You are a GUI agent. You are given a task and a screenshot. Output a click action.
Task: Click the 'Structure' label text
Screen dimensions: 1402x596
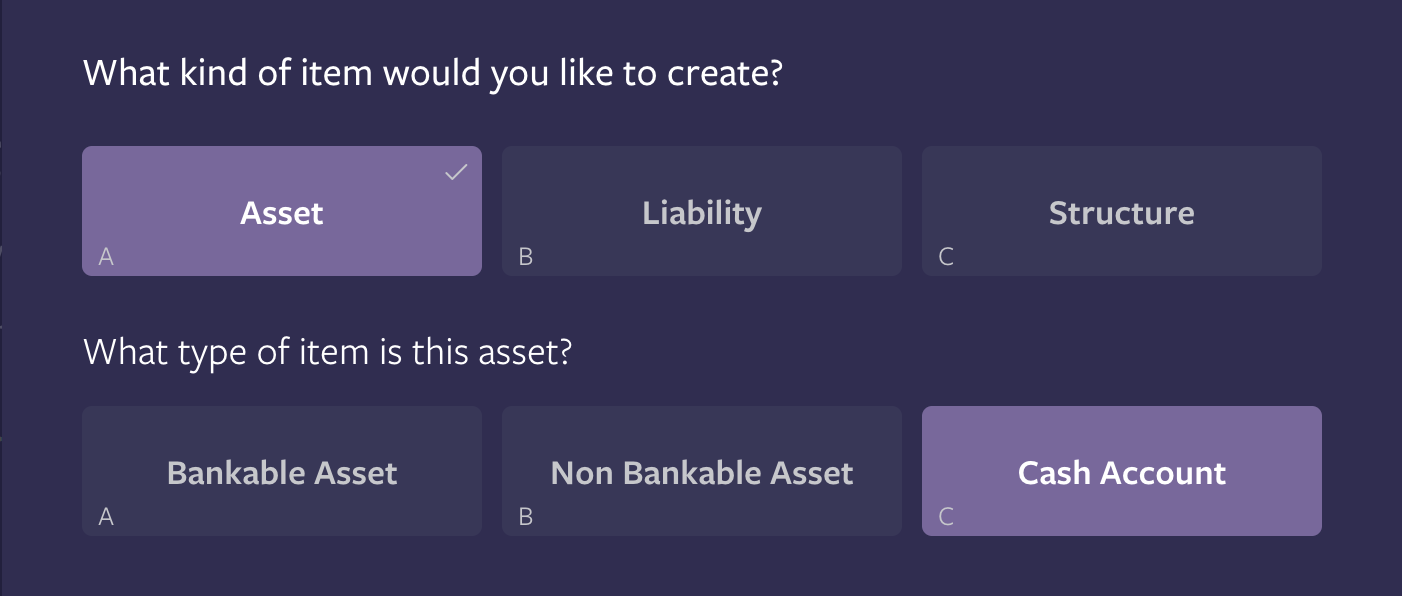[x=1121, y=213]
